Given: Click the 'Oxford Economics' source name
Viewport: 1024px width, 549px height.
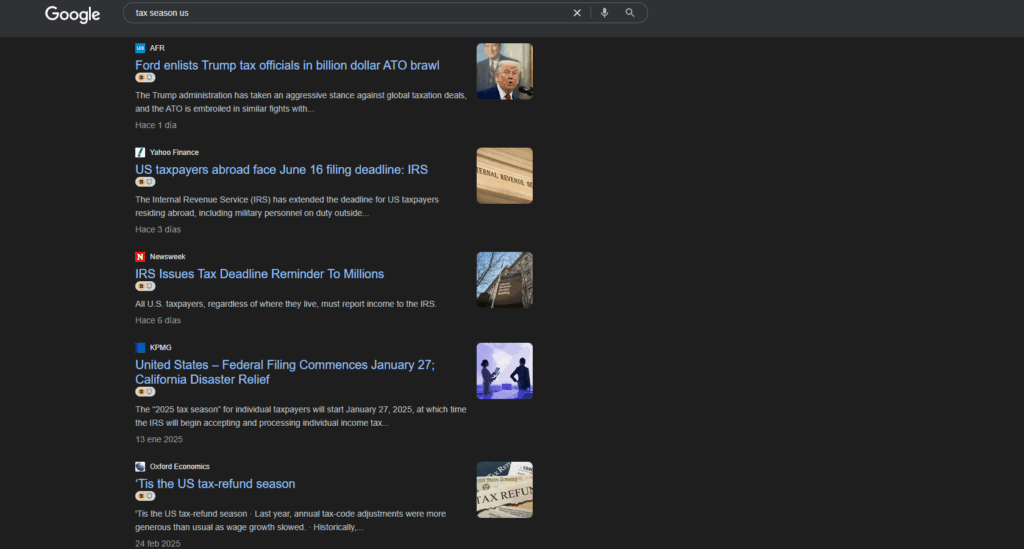Looking at the screenshot, I should pos(180,467).
